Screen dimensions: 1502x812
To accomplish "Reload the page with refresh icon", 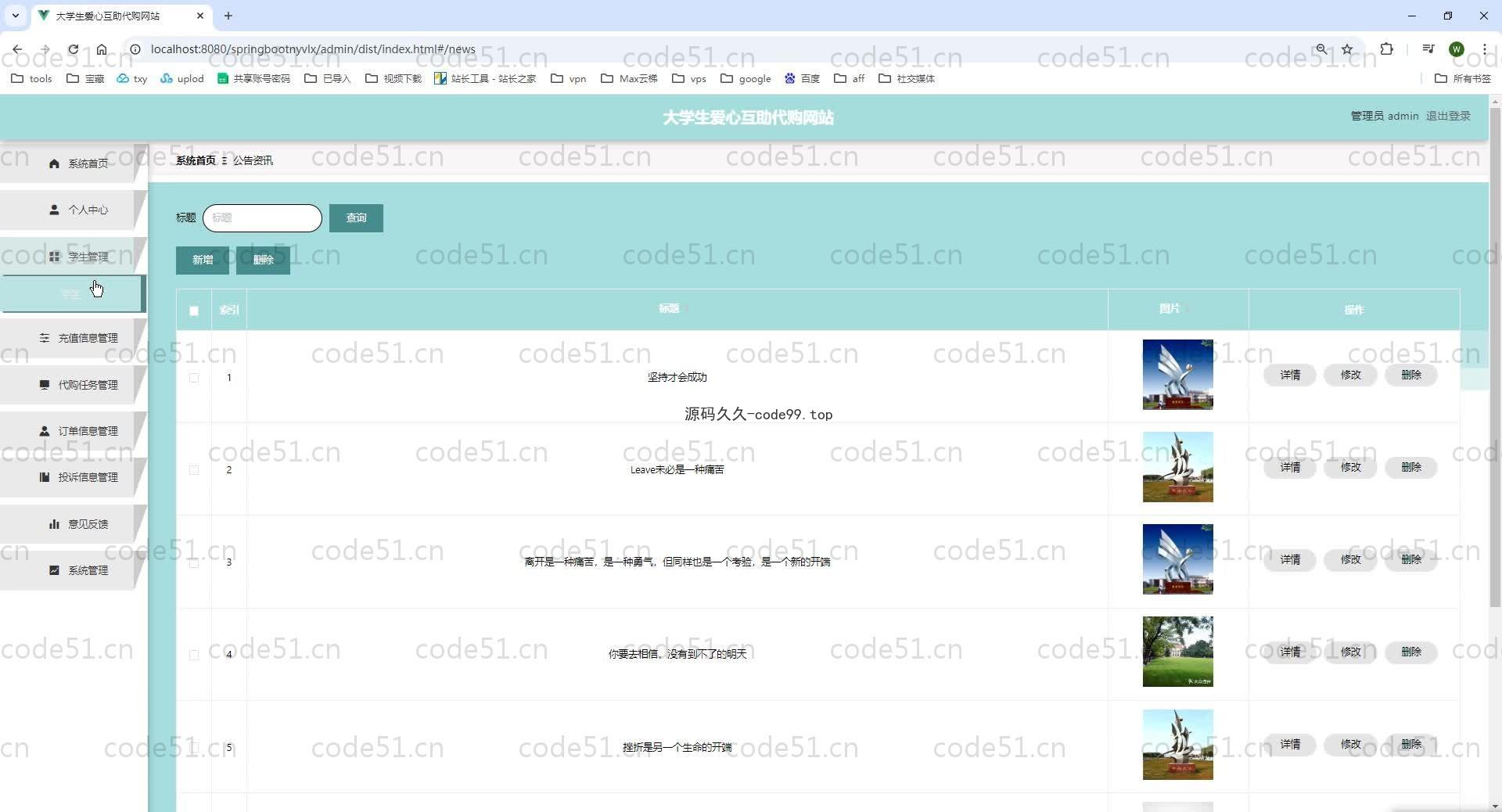I will click(73, 49).
